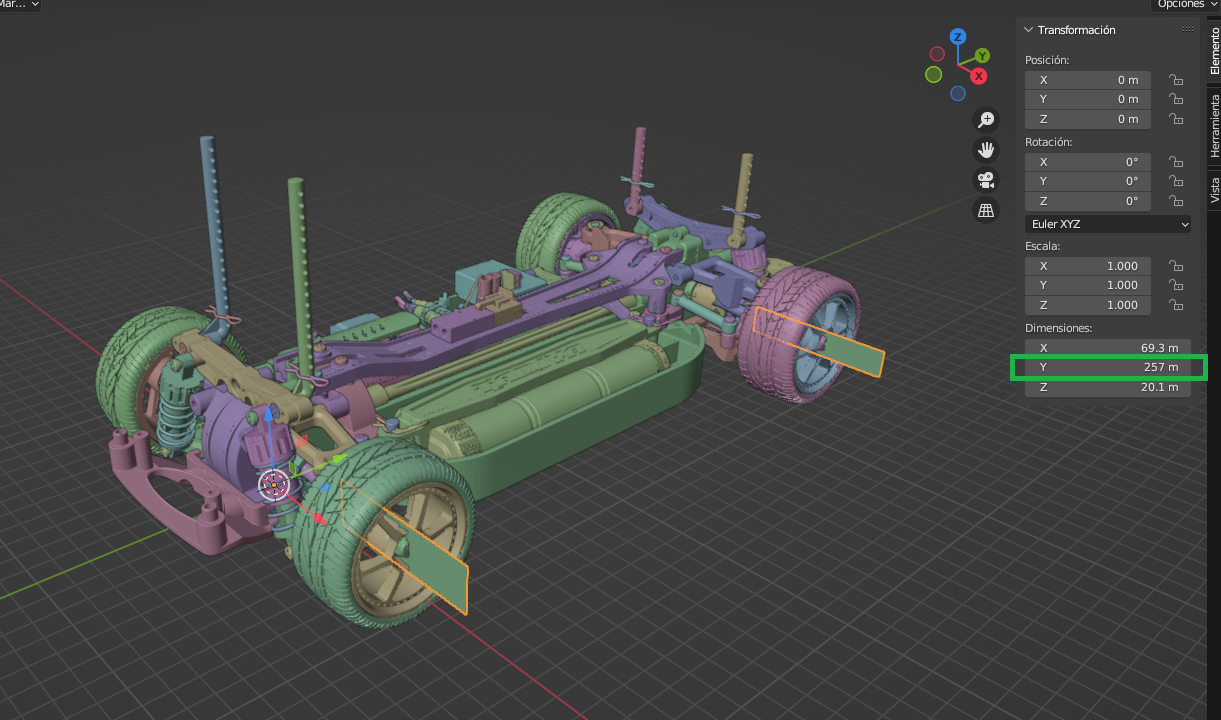Viewport: 1221px width, 720px height.
Task: Click the Rotación X field showing 0°
Action: coord(1088,162)
